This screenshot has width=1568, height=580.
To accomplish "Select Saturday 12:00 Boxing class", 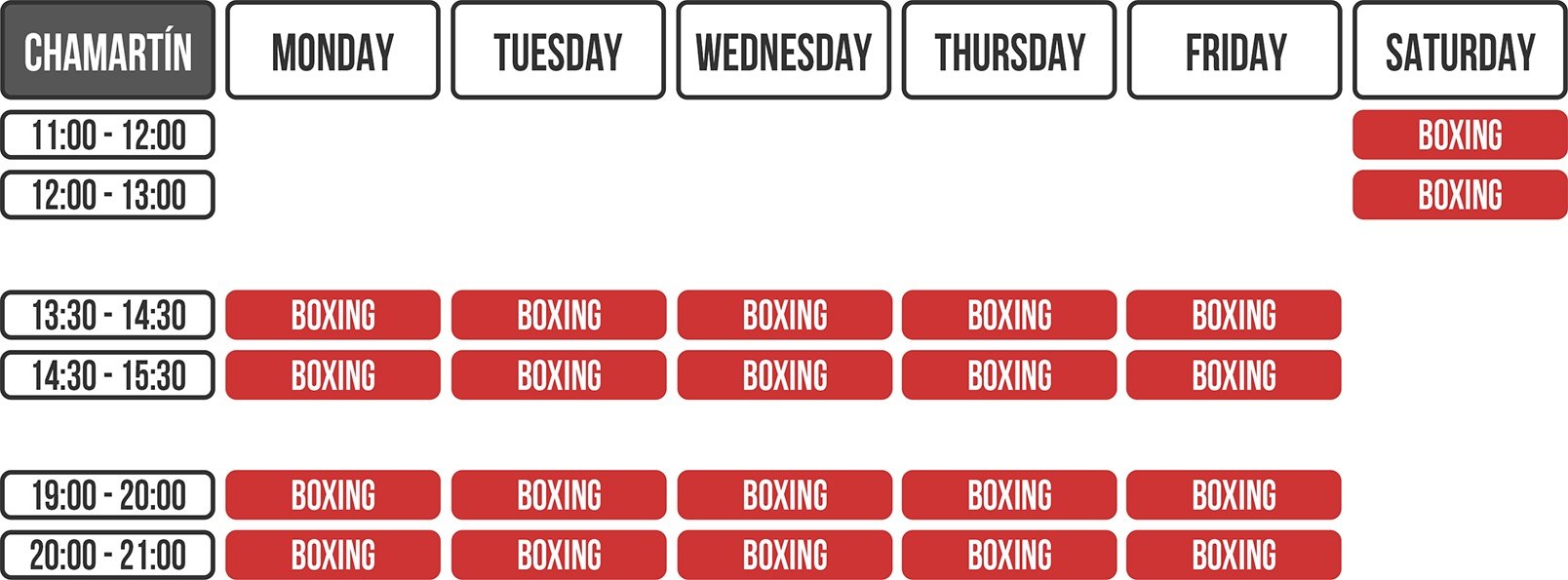I will pos(1460,195).
